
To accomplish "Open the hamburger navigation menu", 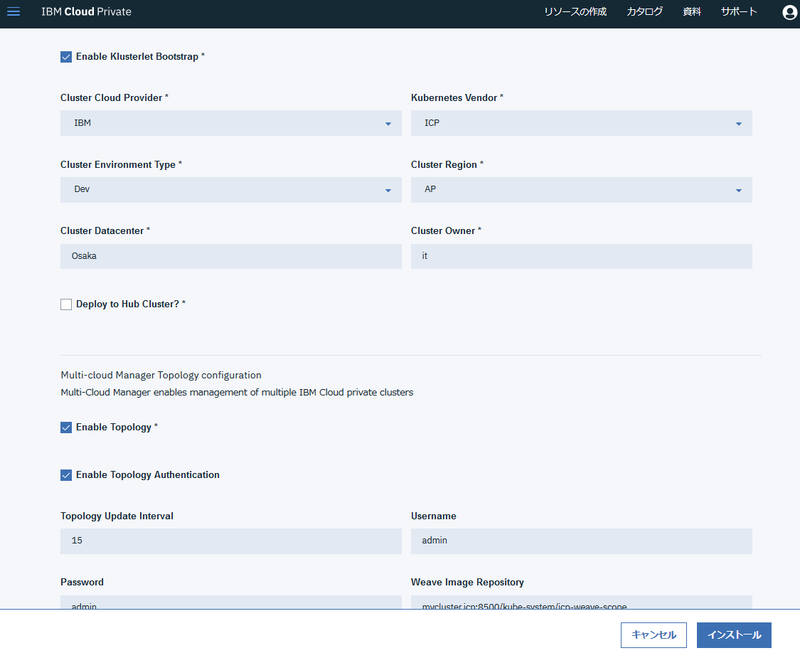I will (x=14, y=12).
